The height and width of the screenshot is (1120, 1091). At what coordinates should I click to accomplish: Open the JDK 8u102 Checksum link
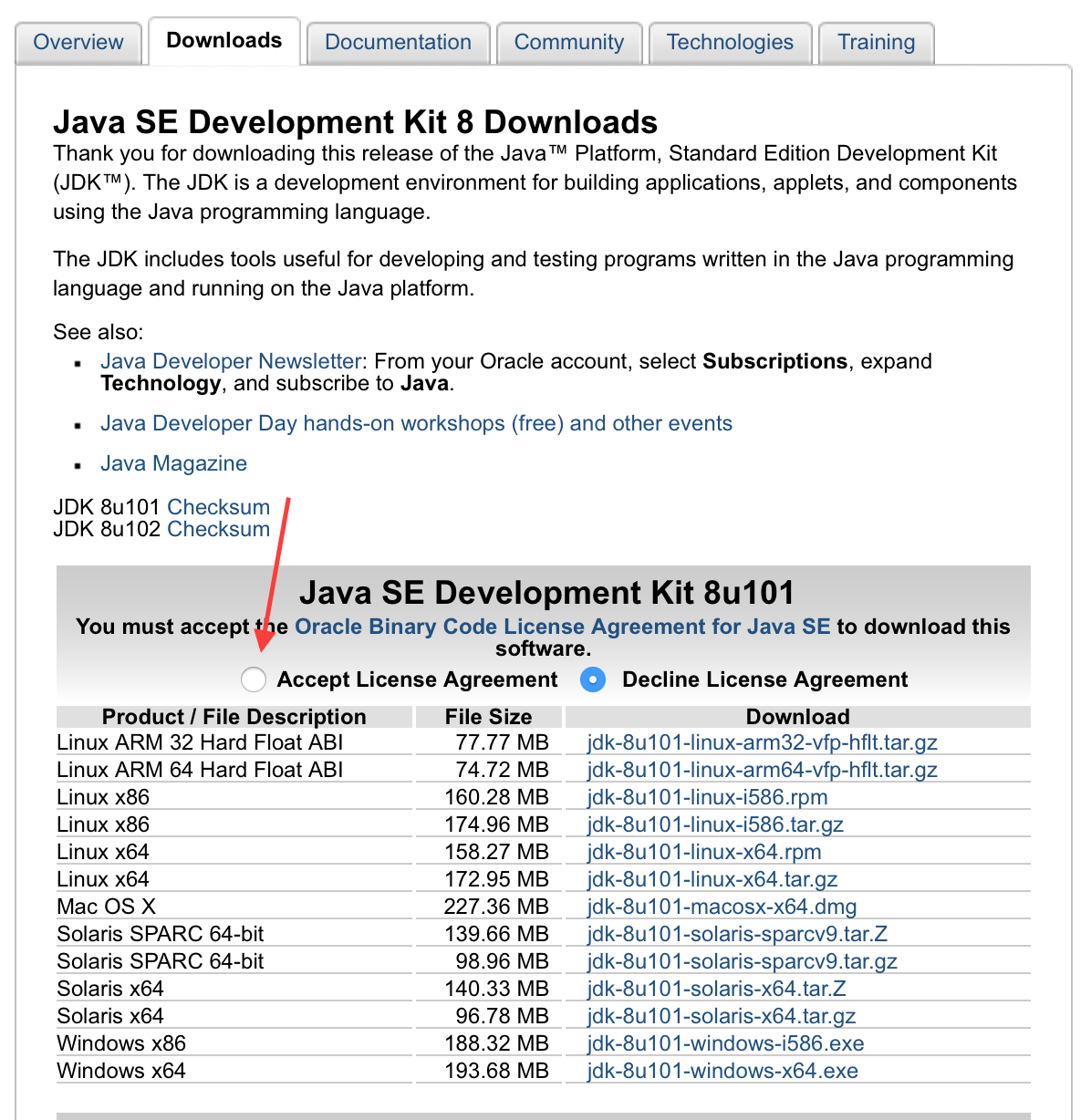coord(219,529)
